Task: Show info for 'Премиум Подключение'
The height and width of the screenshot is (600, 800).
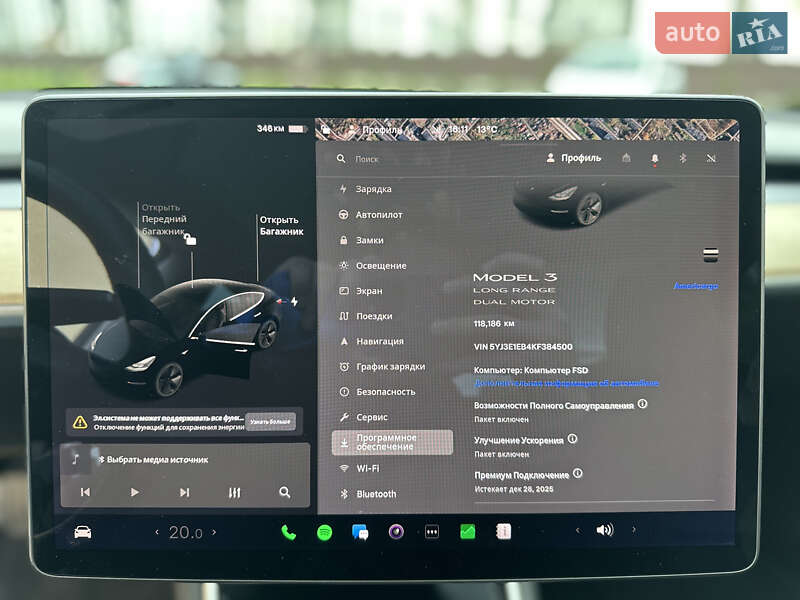Action: pos(578,473)
